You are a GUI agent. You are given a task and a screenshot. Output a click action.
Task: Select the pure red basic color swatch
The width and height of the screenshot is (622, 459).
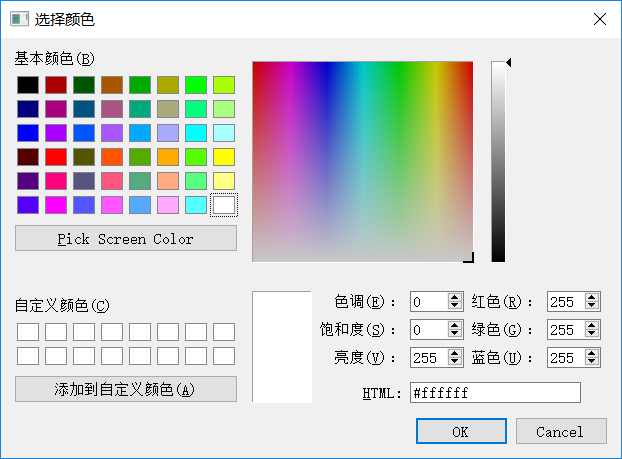(56, 157)
